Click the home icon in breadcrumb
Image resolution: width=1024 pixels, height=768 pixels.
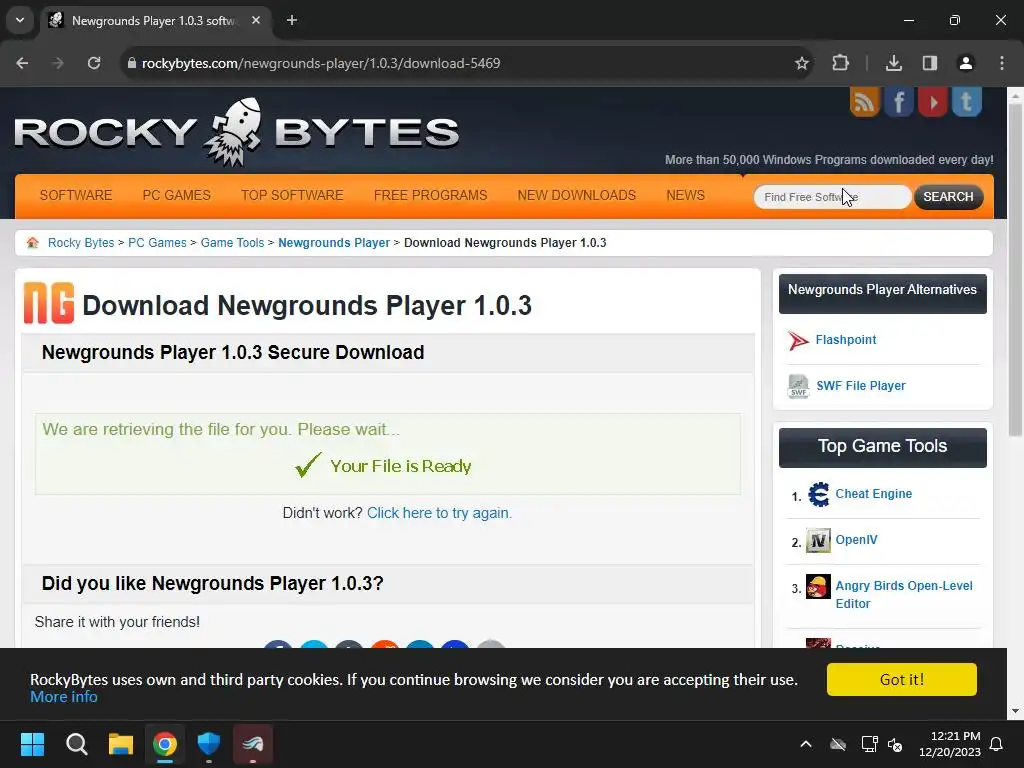(x=33, y=243)
